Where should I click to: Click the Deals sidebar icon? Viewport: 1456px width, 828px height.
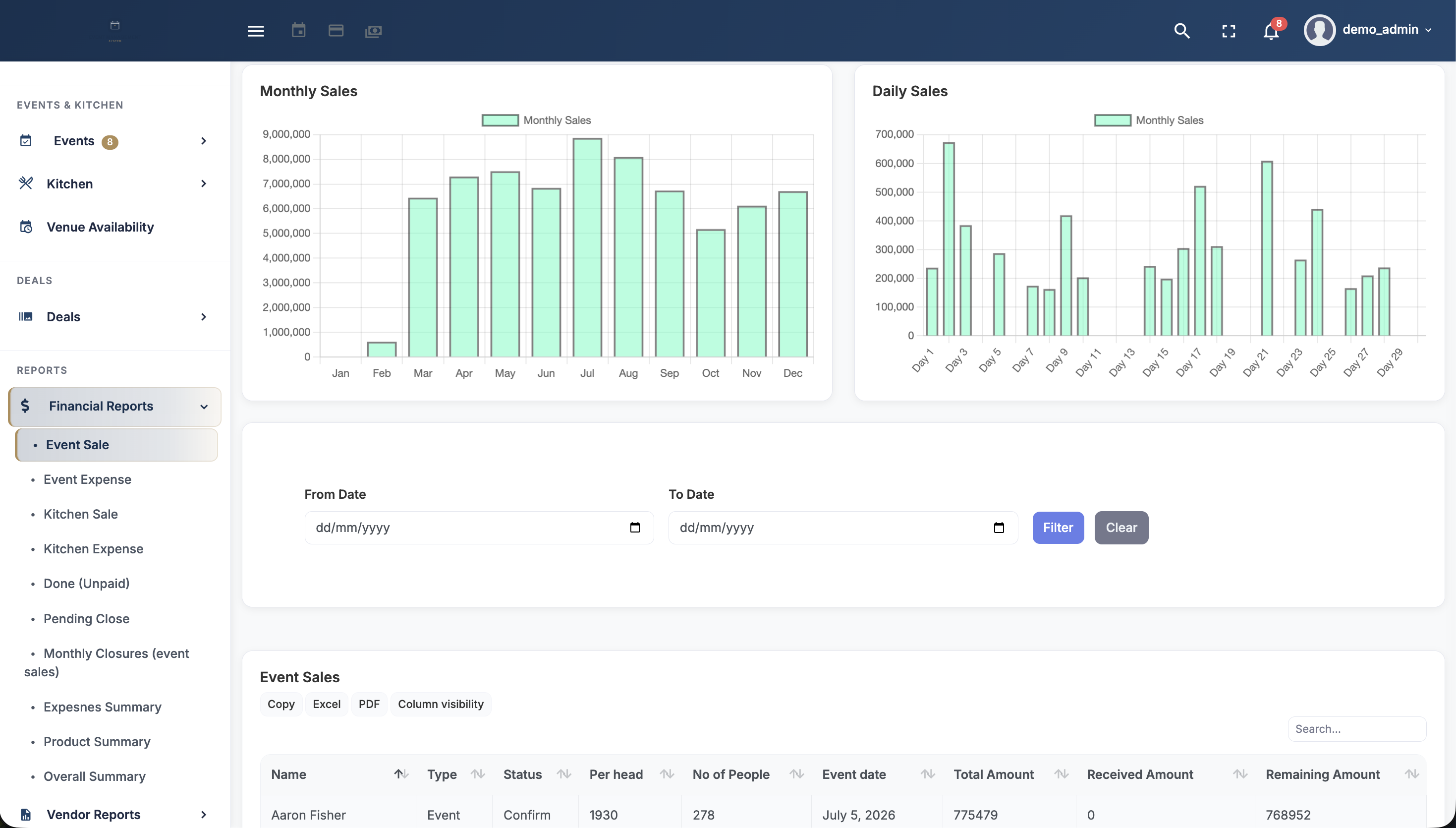click(26, 316)
